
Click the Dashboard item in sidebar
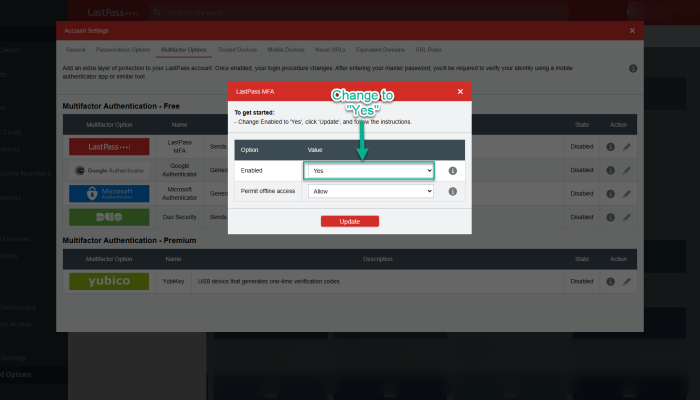(x=18, y=307)
